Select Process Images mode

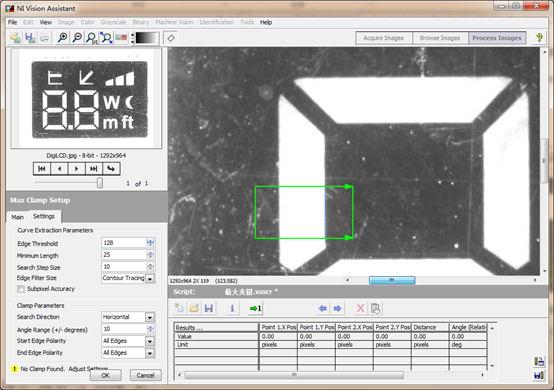[x=497, y=38]
